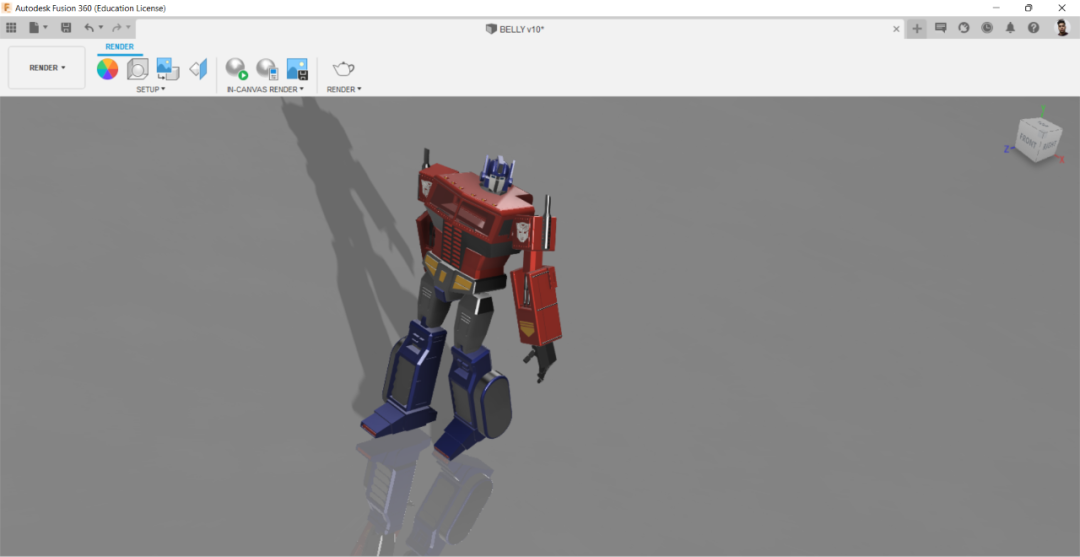Screen dimensions: 1080x557
Task: Click the teapot Render icon
Action: tap(344, 68)
